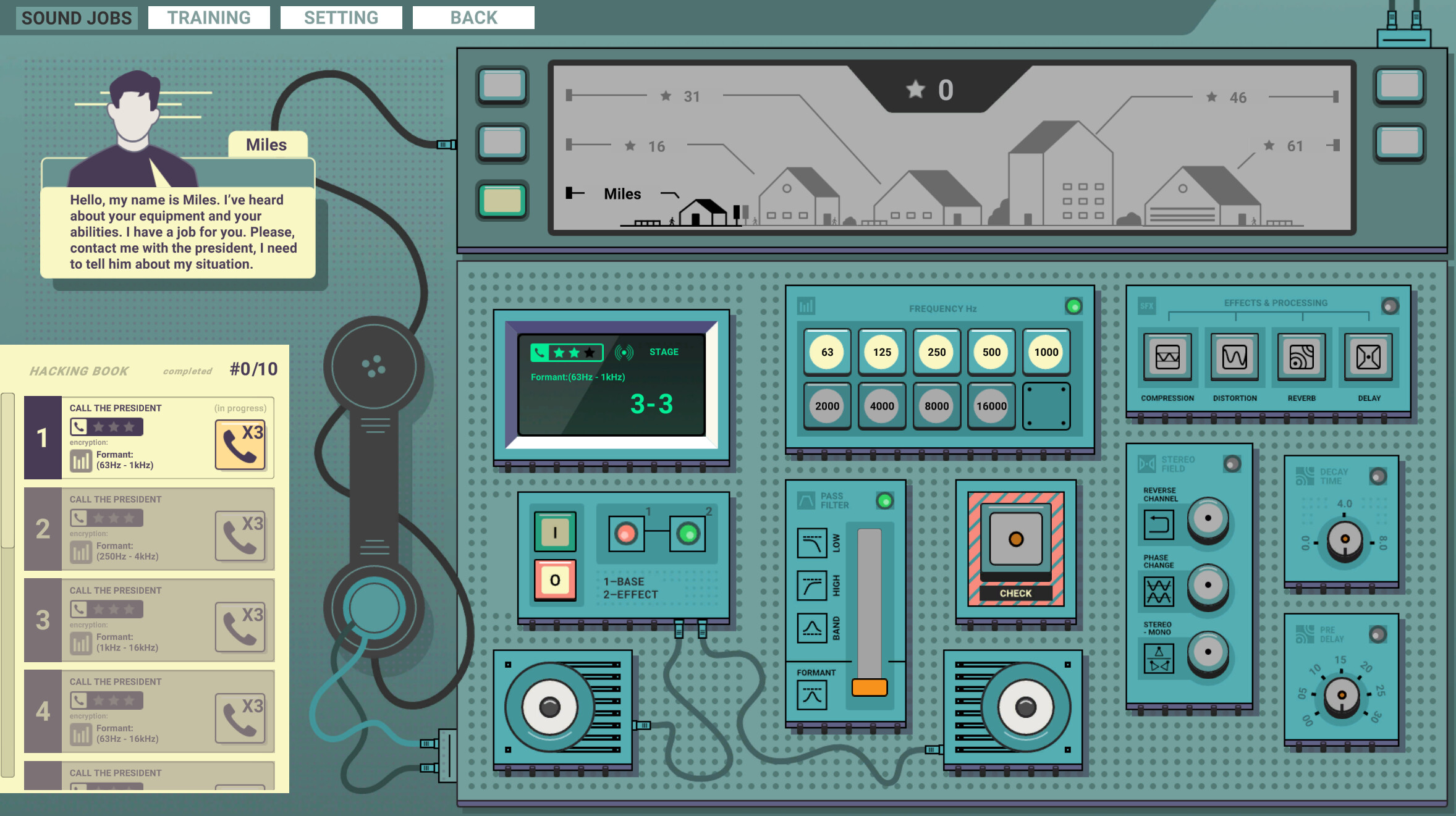
Task: Toggle the Pre Delay power light
Action: tap(1378, 634)
